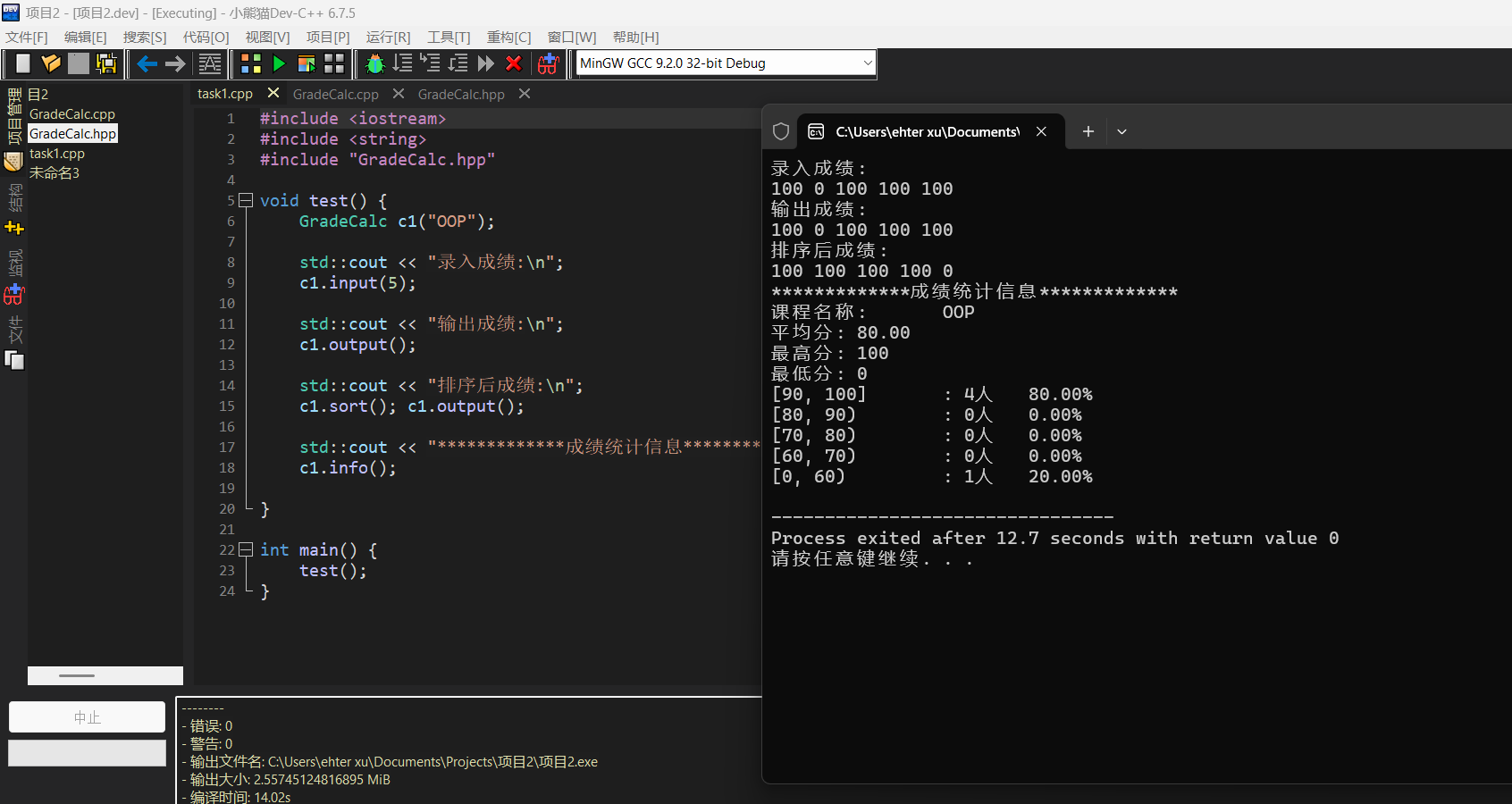
Task: Open the 文件[F] menu
Action: coord(27,37)
